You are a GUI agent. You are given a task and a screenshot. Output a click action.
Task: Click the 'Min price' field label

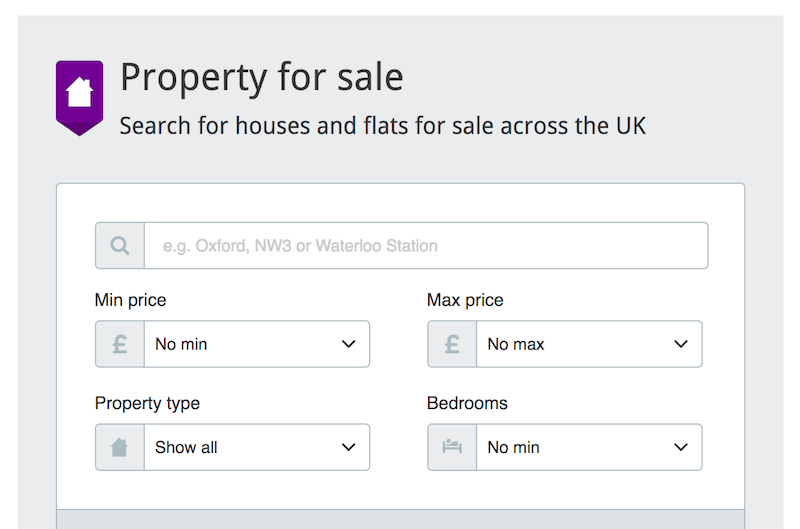click(x=131, y=300)
